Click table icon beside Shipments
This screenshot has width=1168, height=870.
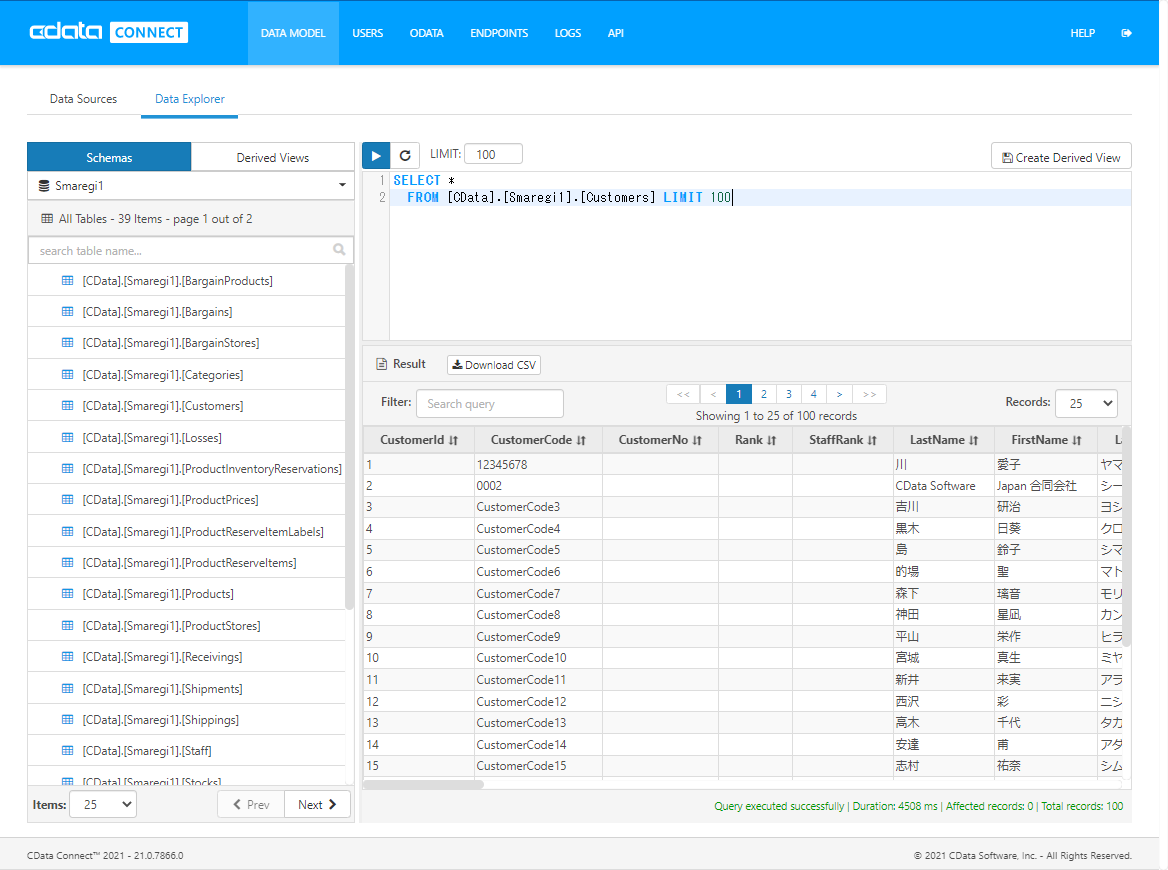(x=68, y=688)
